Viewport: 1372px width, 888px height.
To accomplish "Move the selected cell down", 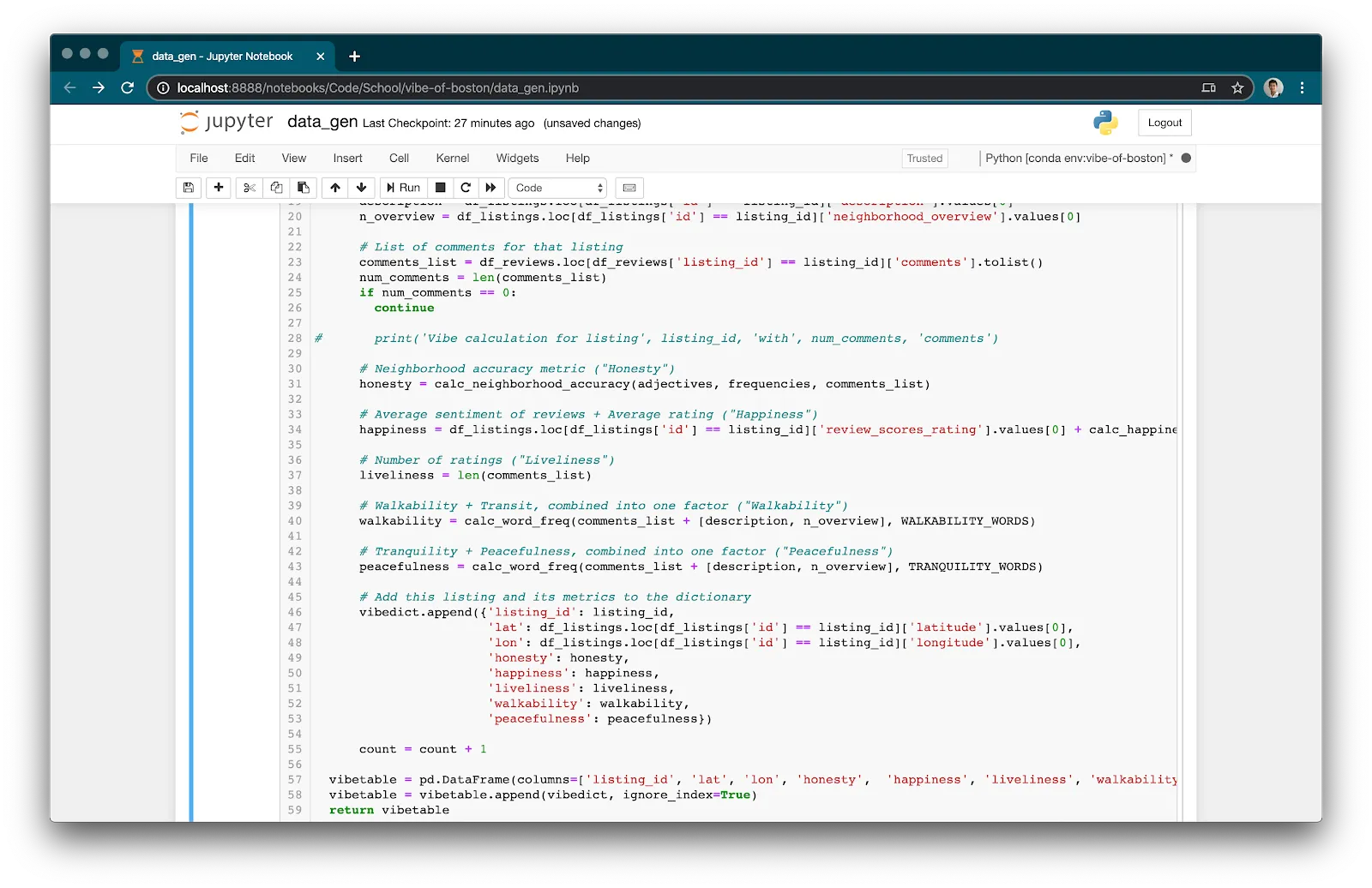I will 362,188.
